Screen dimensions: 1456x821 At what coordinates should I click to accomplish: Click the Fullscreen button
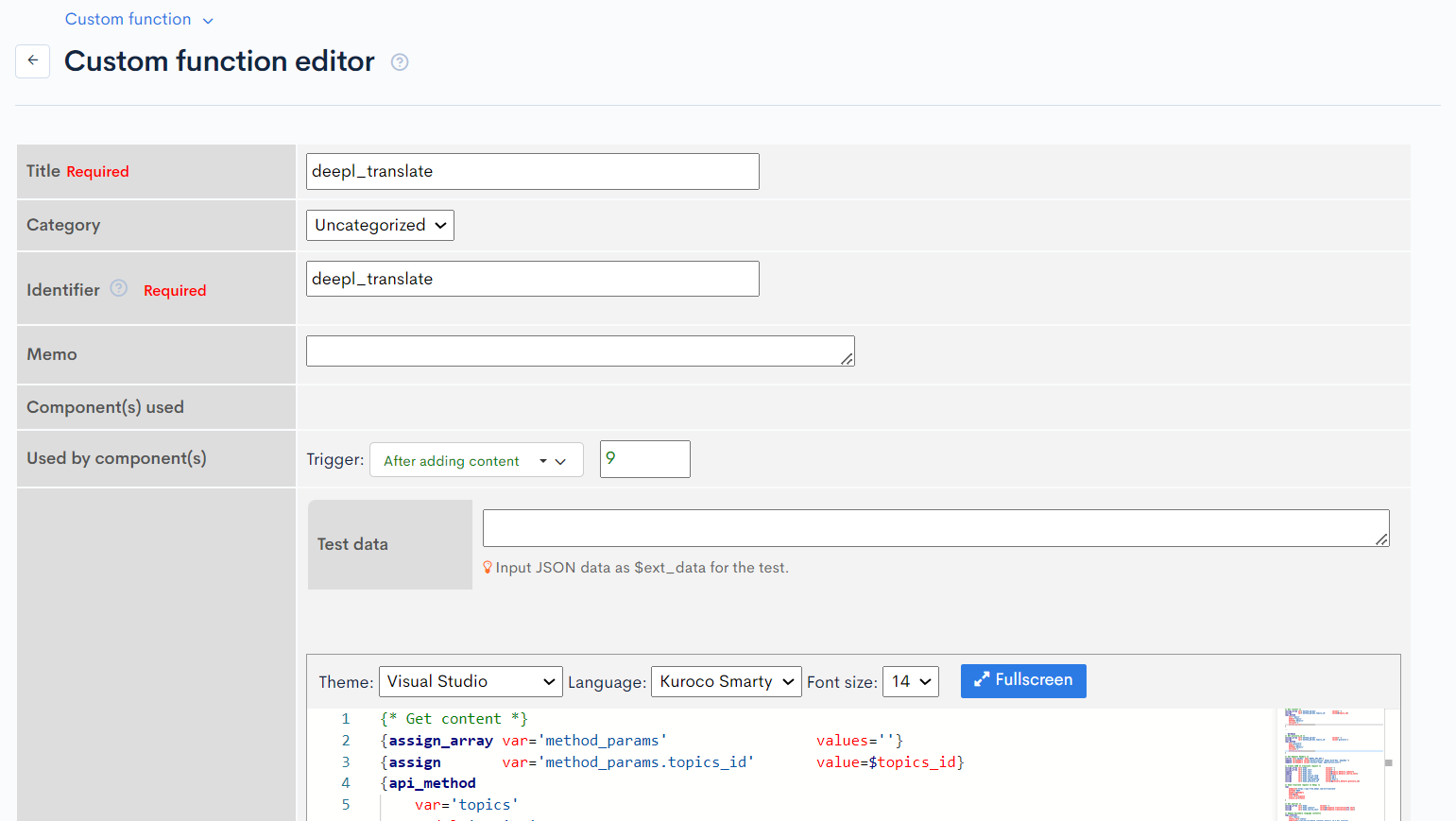point(1023,680)
